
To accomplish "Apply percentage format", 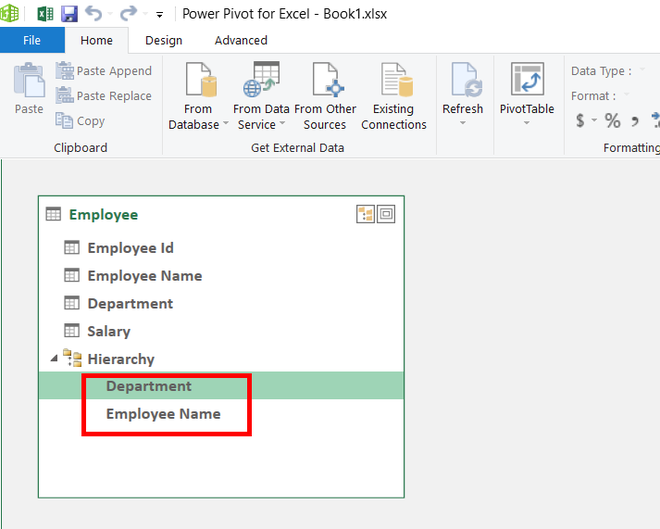I will pyautogui.click(x=612, y=120).
